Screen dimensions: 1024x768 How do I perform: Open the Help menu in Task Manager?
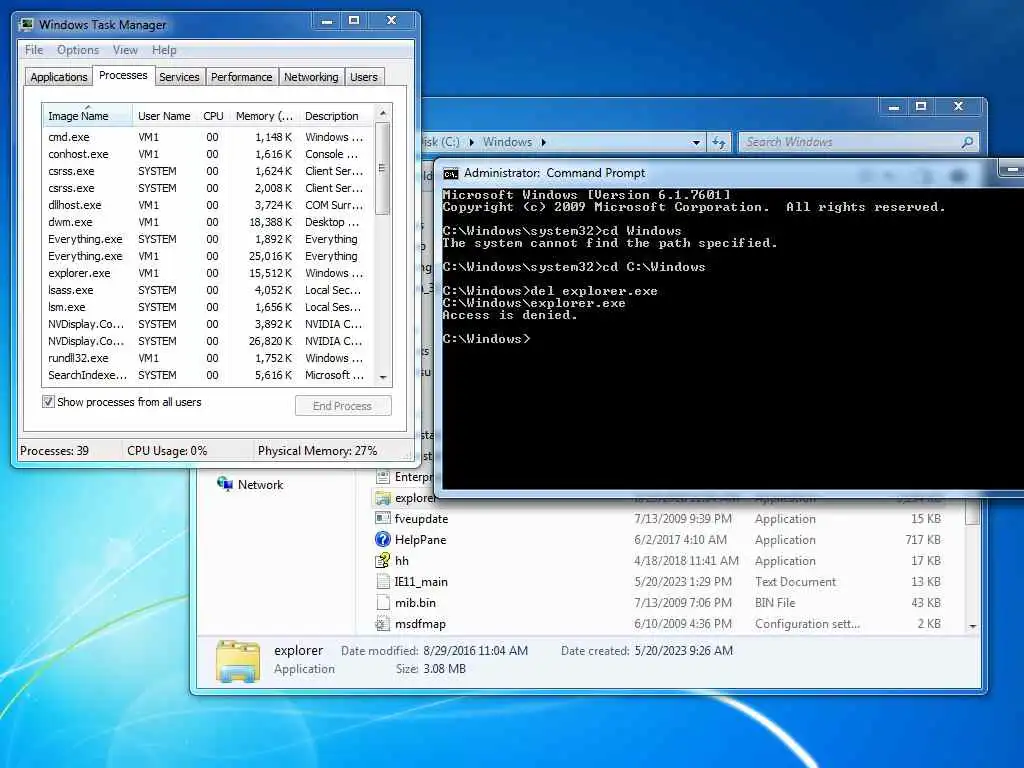(x=164, y=50)
